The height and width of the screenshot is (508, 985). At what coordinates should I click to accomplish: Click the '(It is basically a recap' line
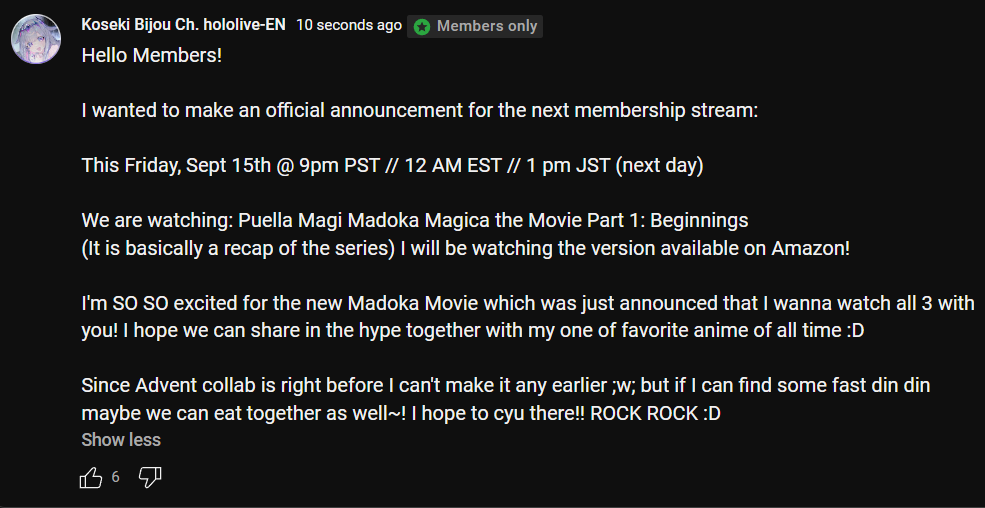point(465,248)
